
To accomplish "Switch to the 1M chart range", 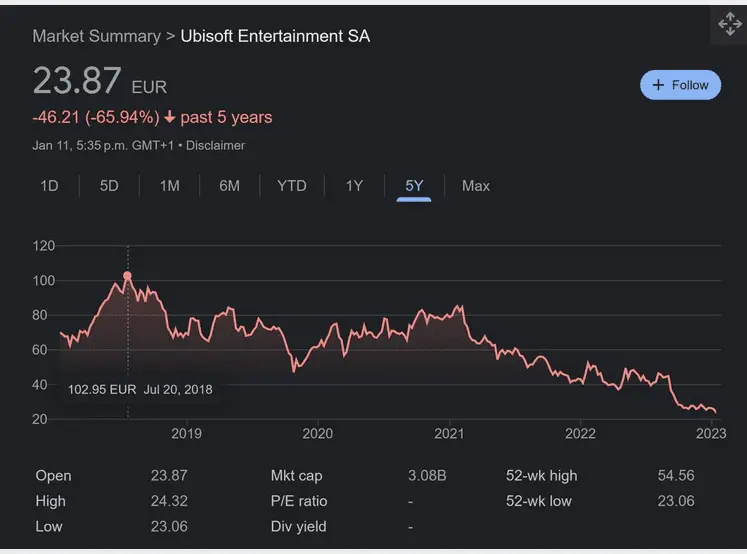I will [170, 186].
